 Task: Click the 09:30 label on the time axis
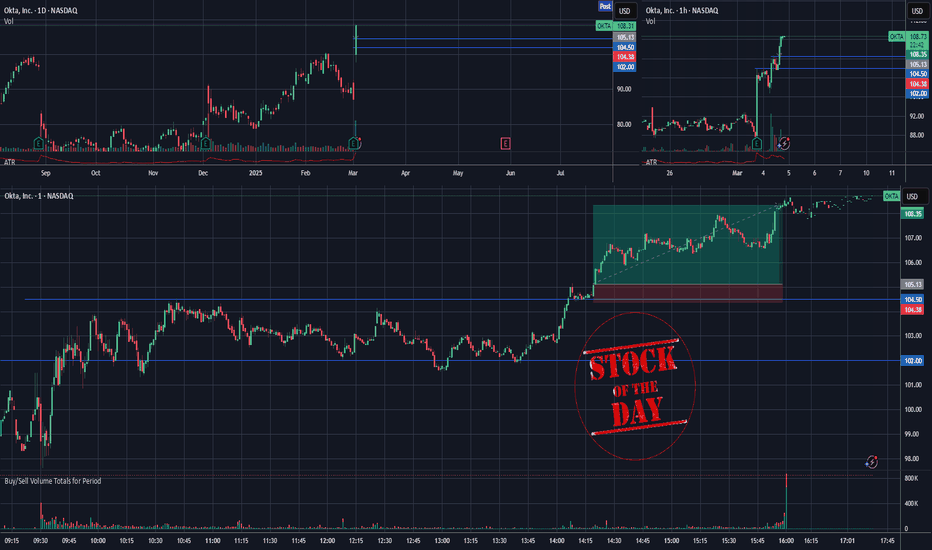[40, 540]
